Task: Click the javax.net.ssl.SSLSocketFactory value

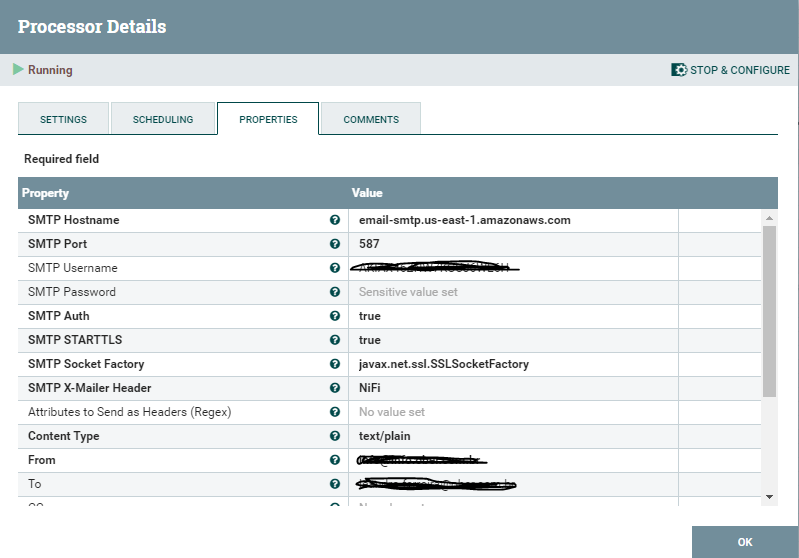Action: point(444,364)
